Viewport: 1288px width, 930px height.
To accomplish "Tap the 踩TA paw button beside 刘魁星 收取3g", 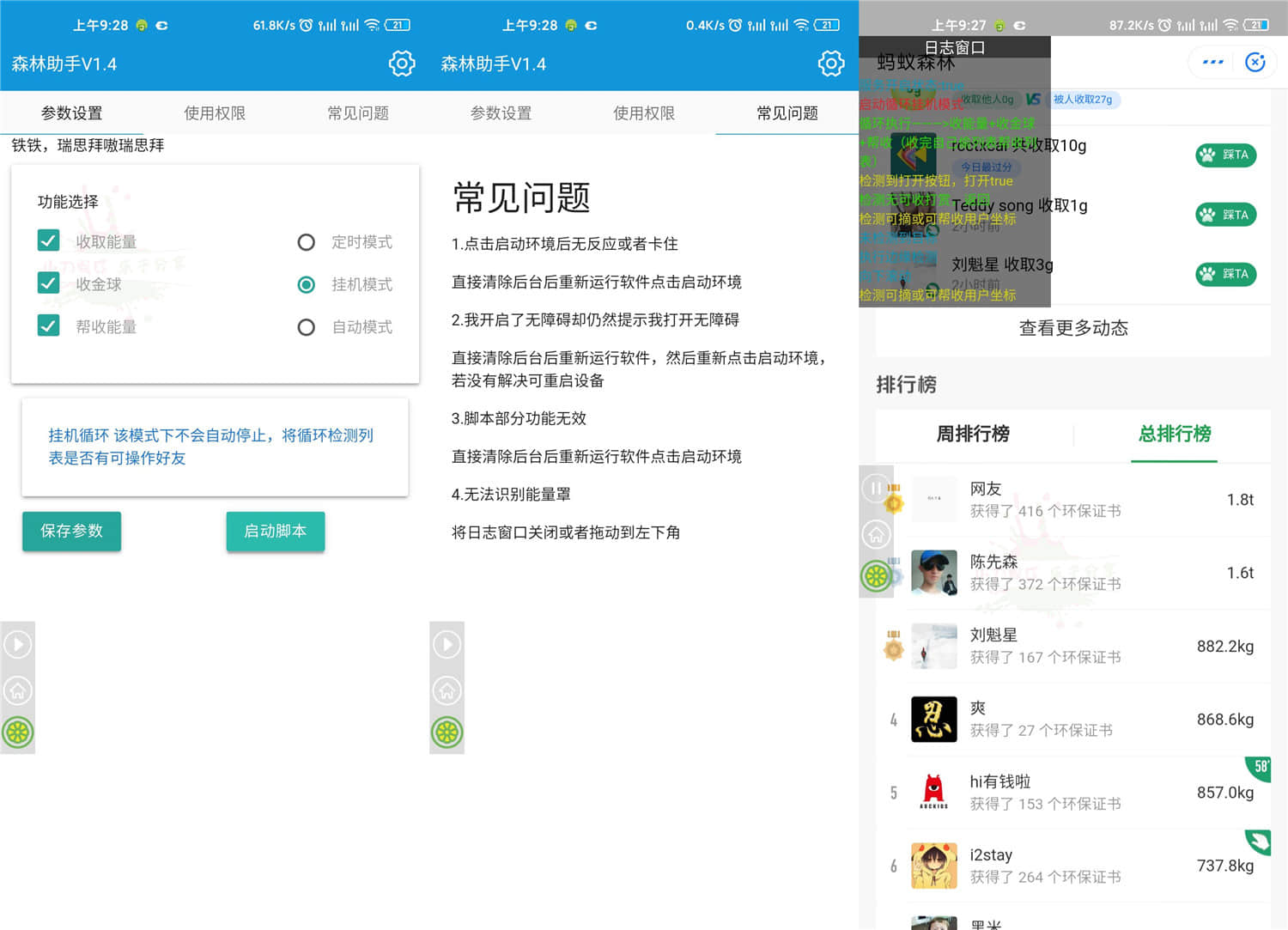I will (x=1225, y=274).
